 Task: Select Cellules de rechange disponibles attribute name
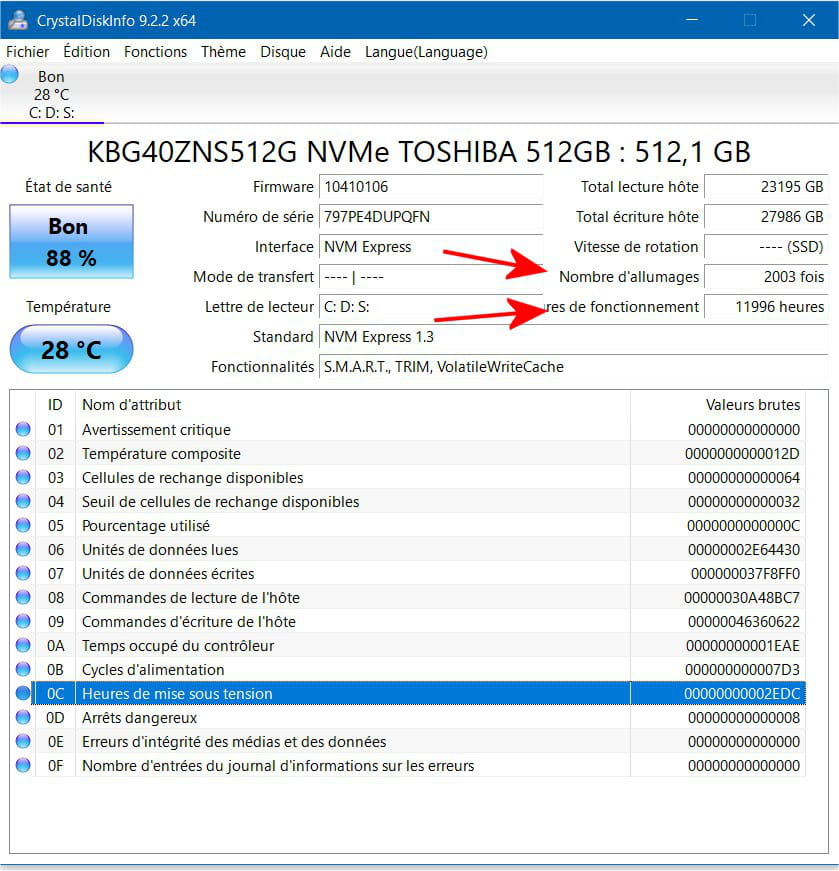[x=192, y=478]
